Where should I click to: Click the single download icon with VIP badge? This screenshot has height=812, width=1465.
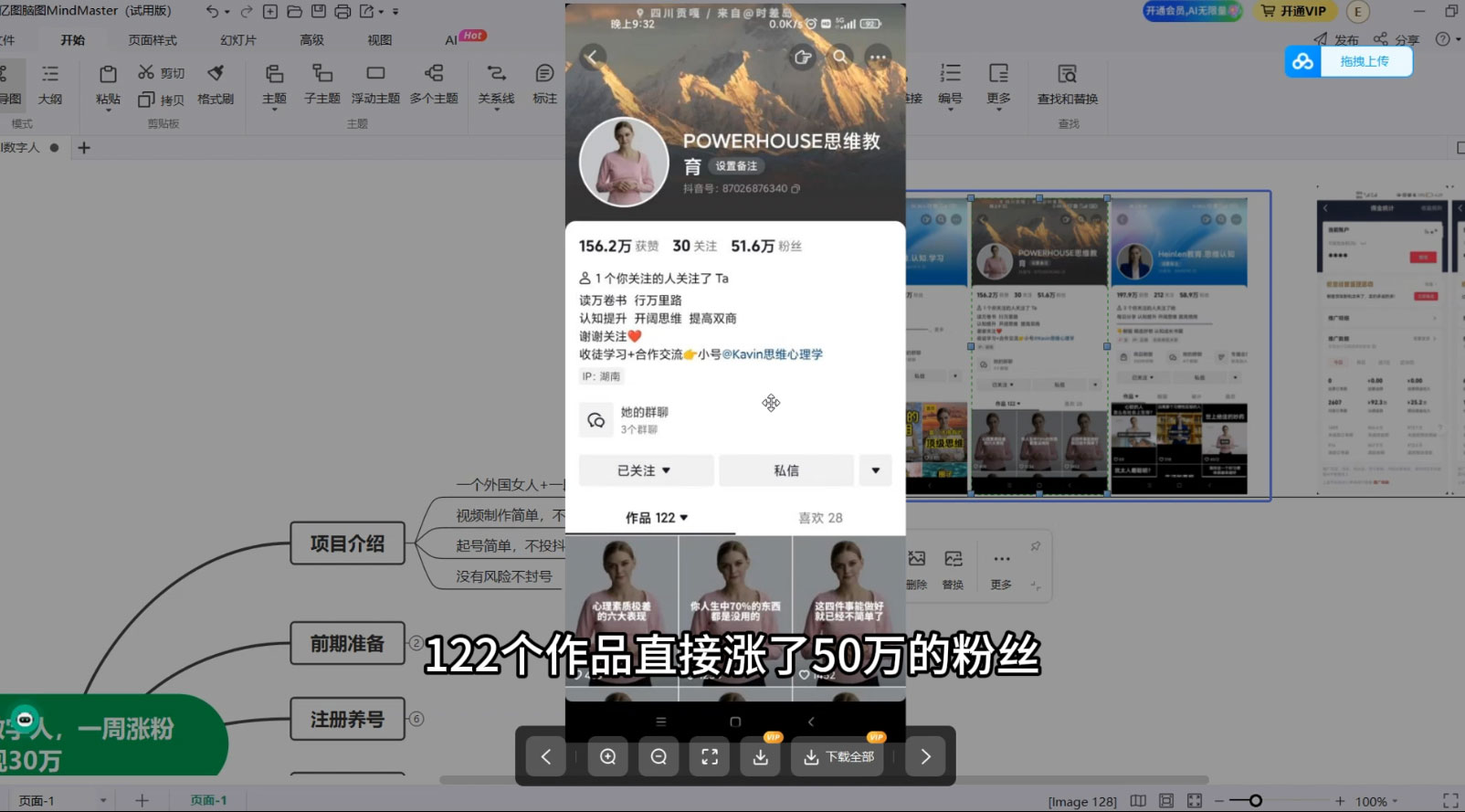(x=760, y=756)
